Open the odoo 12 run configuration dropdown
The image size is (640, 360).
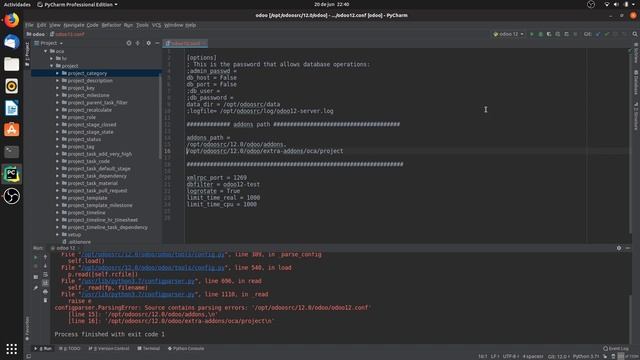[x=509, y=34]
